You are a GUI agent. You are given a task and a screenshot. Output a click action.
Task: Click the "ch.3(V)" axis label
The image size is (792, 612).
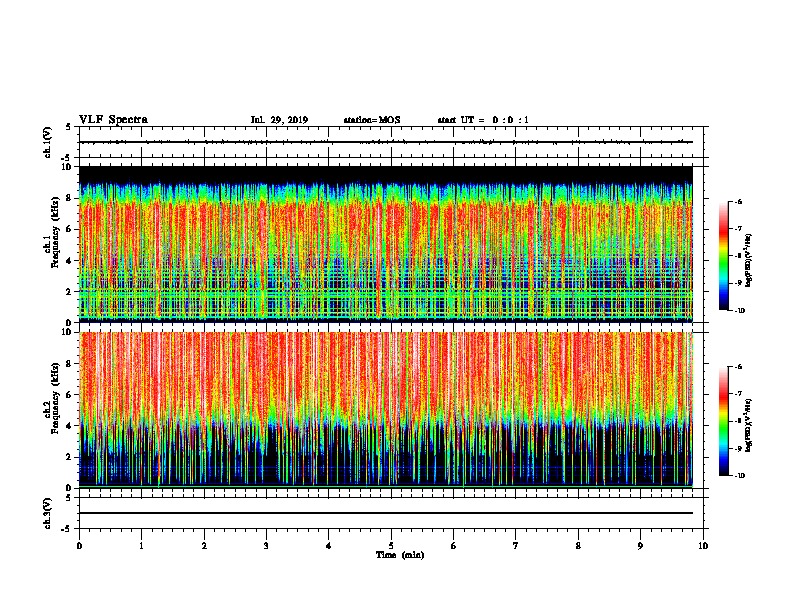pyautogui.click(x=48, y=513)
